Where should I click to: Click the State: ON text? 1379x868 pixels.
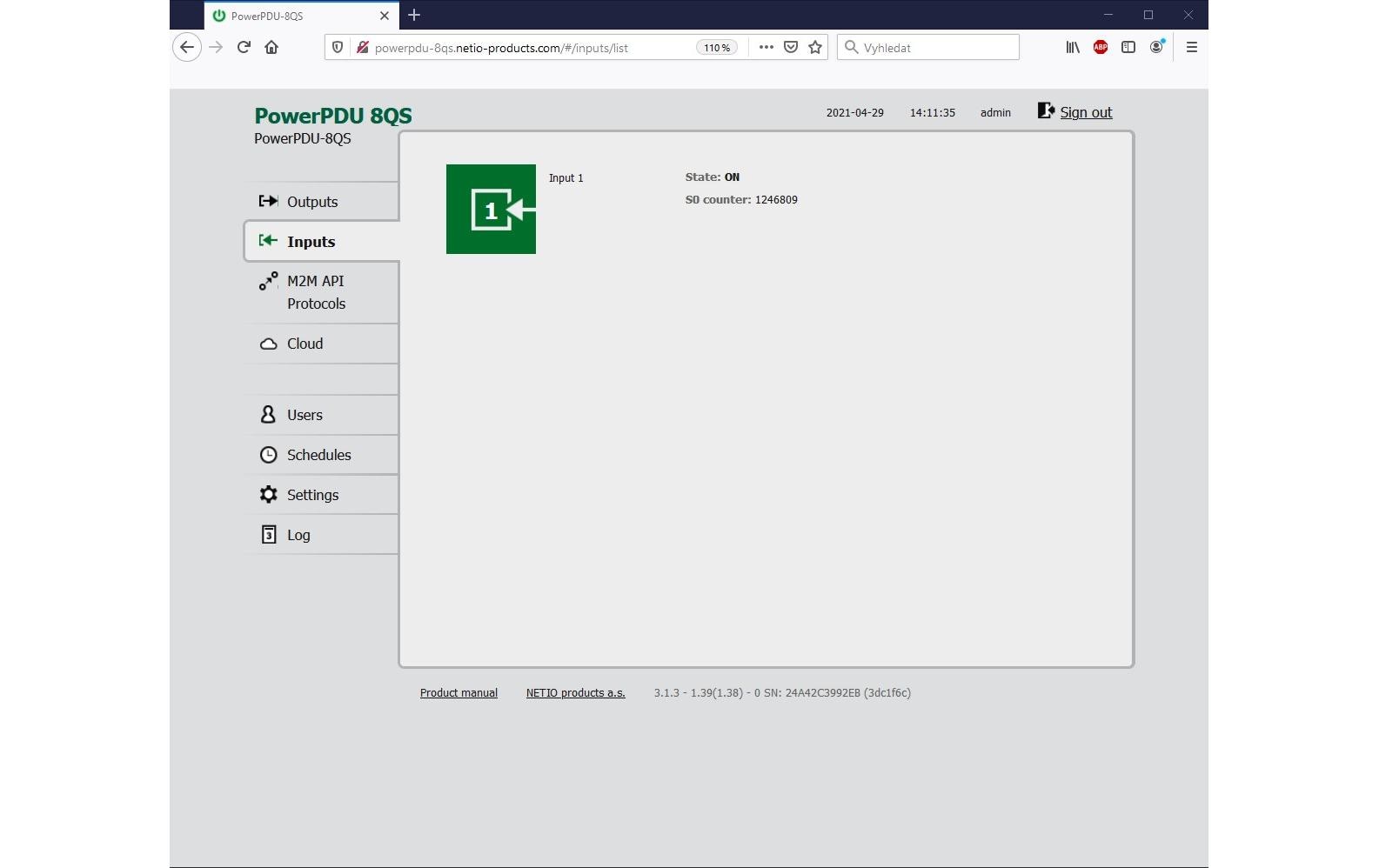[713, 177]
